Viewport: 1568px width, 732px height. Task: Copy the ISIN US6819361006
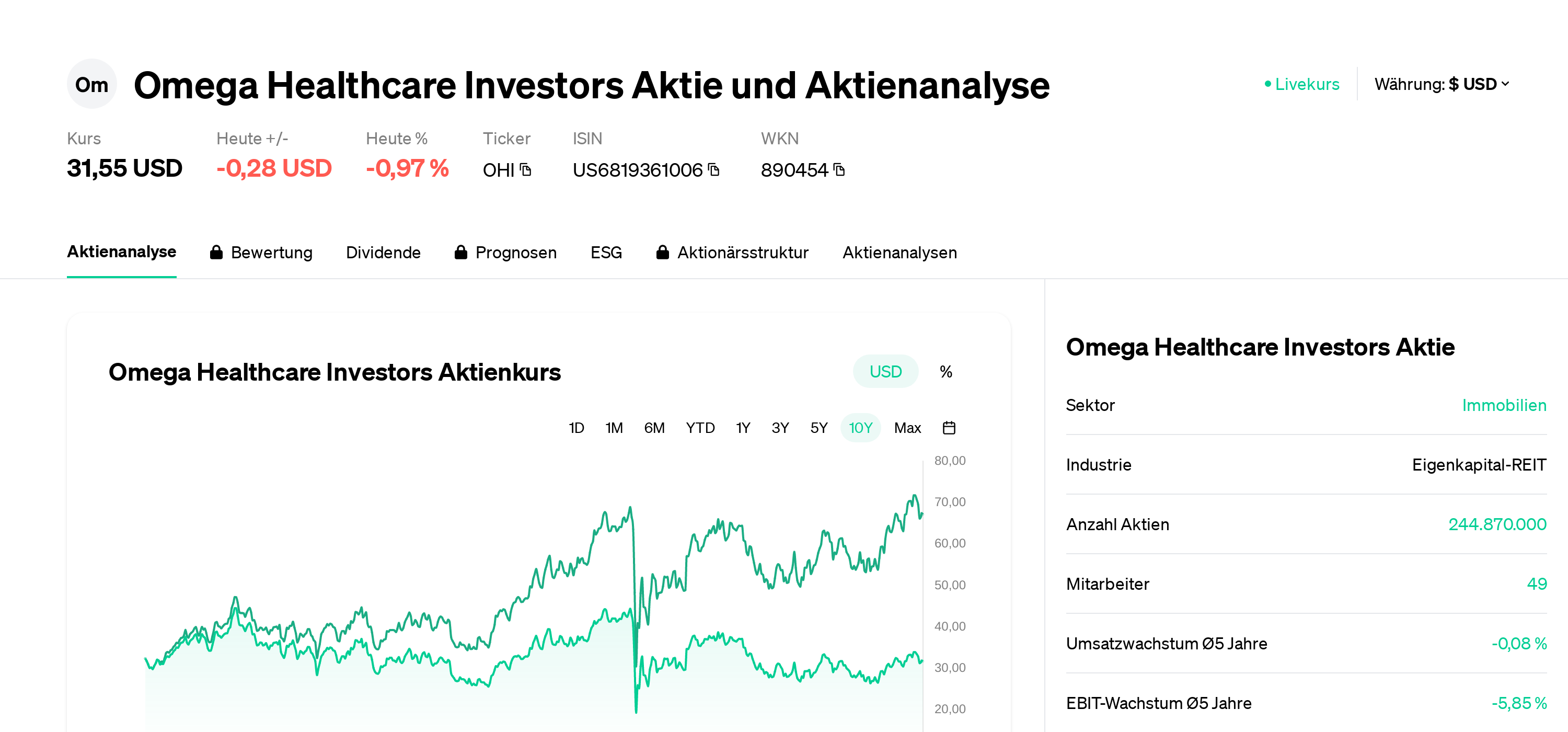(713, 170)
